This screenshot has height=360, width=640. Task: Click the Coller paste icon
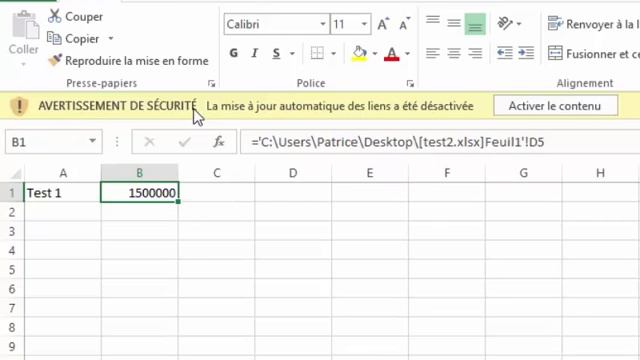click(x=24, y=25)
